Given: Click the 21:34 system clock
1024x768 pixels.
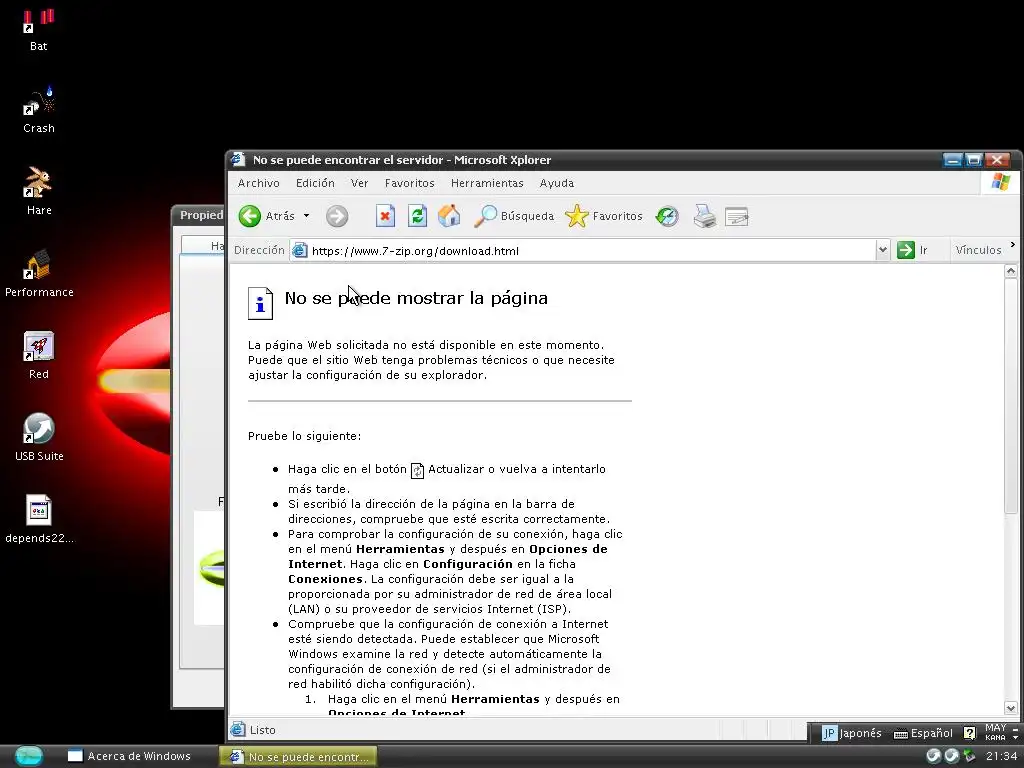Looking at the screenshot, I should (1001, 756).
